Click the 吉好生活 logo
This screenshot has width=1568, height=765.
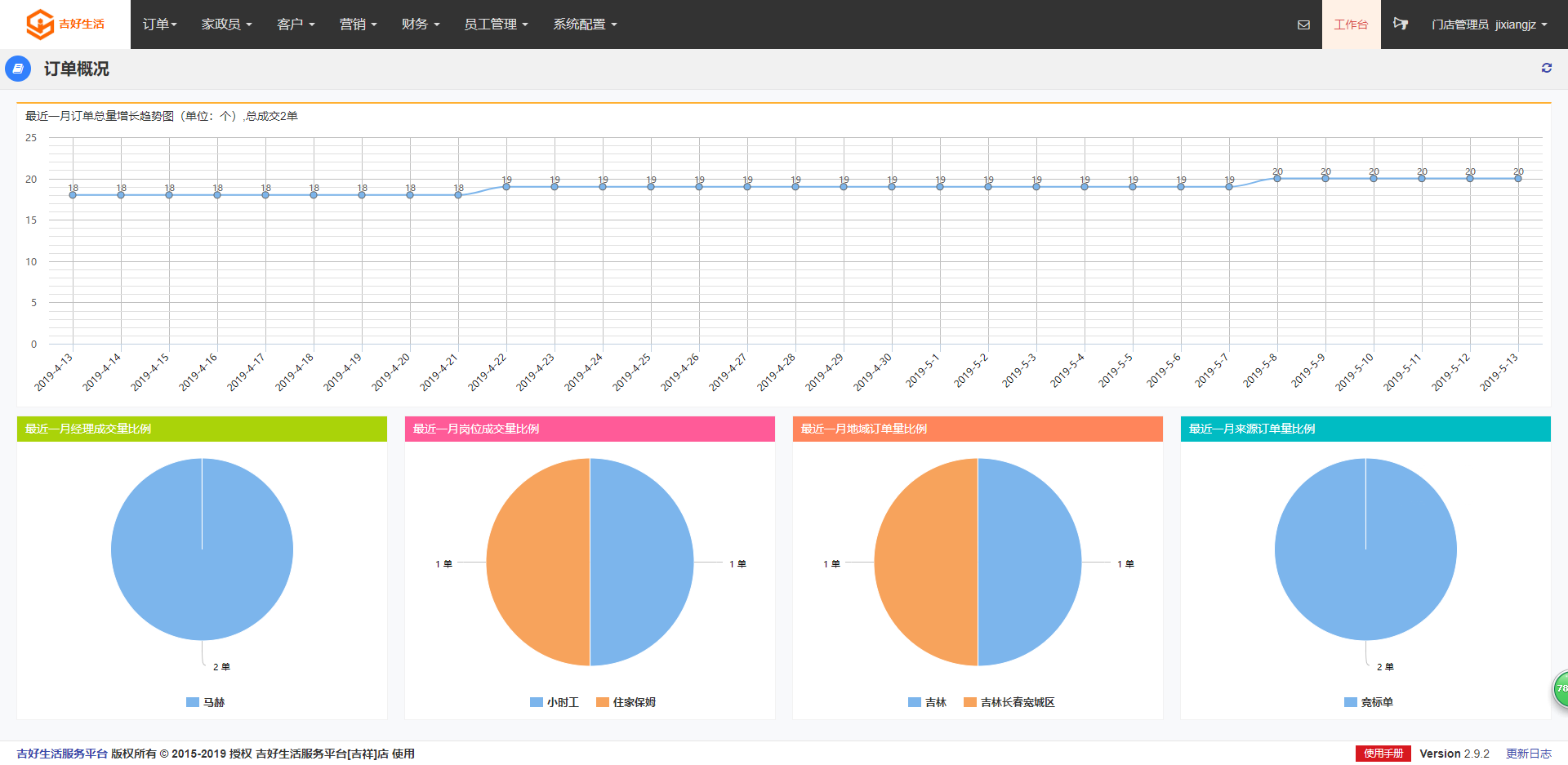(x=65, y=24)
